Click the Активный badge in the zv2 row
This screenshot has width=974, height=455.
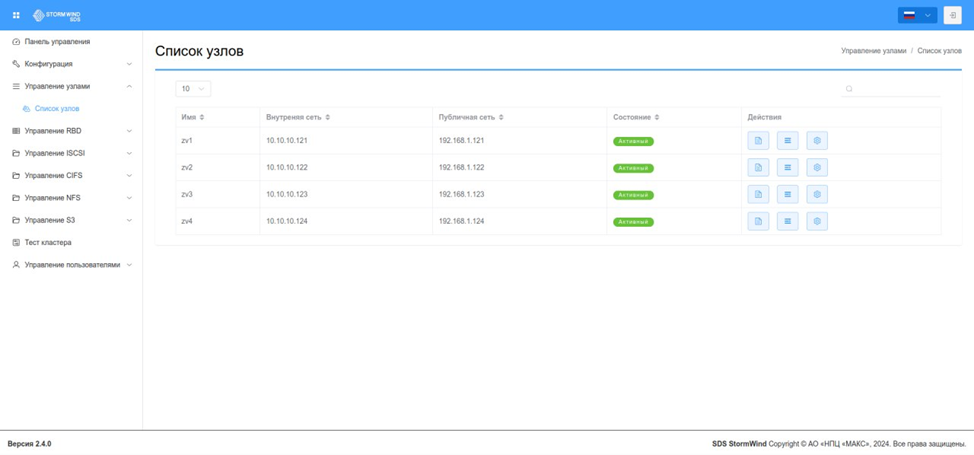(634, 168)
